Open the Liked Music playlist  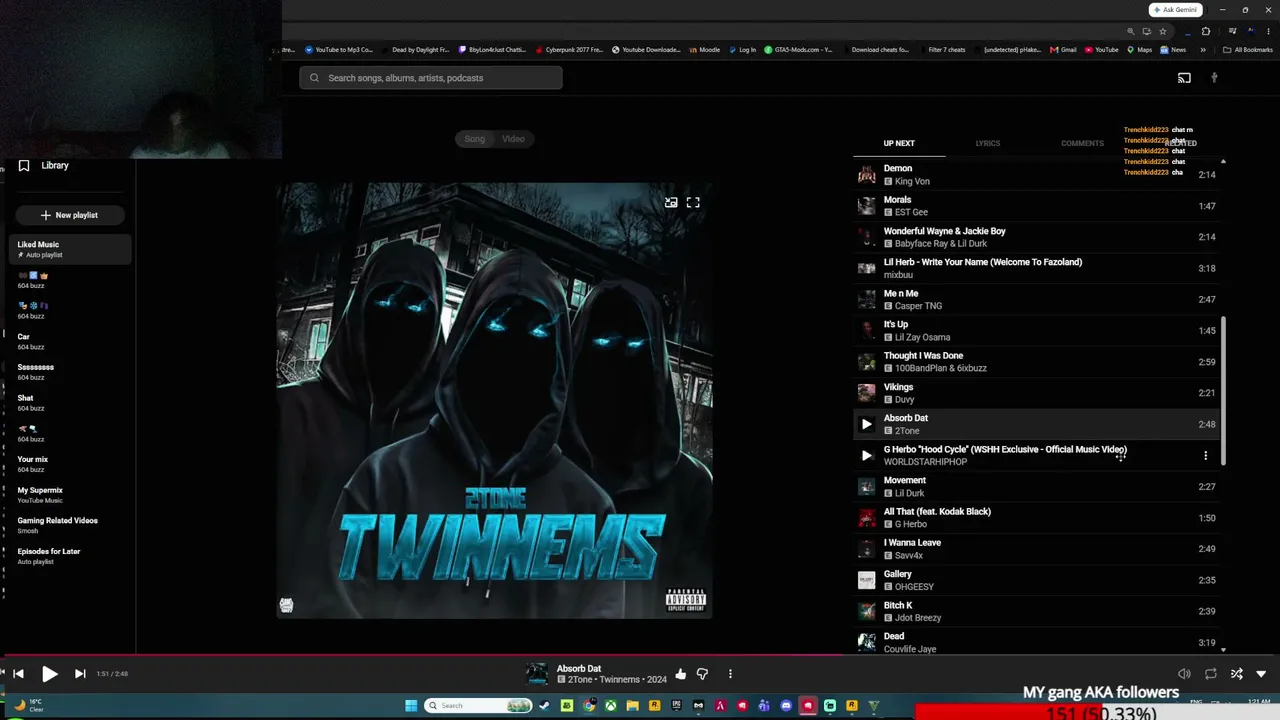[x=70, y=249]
